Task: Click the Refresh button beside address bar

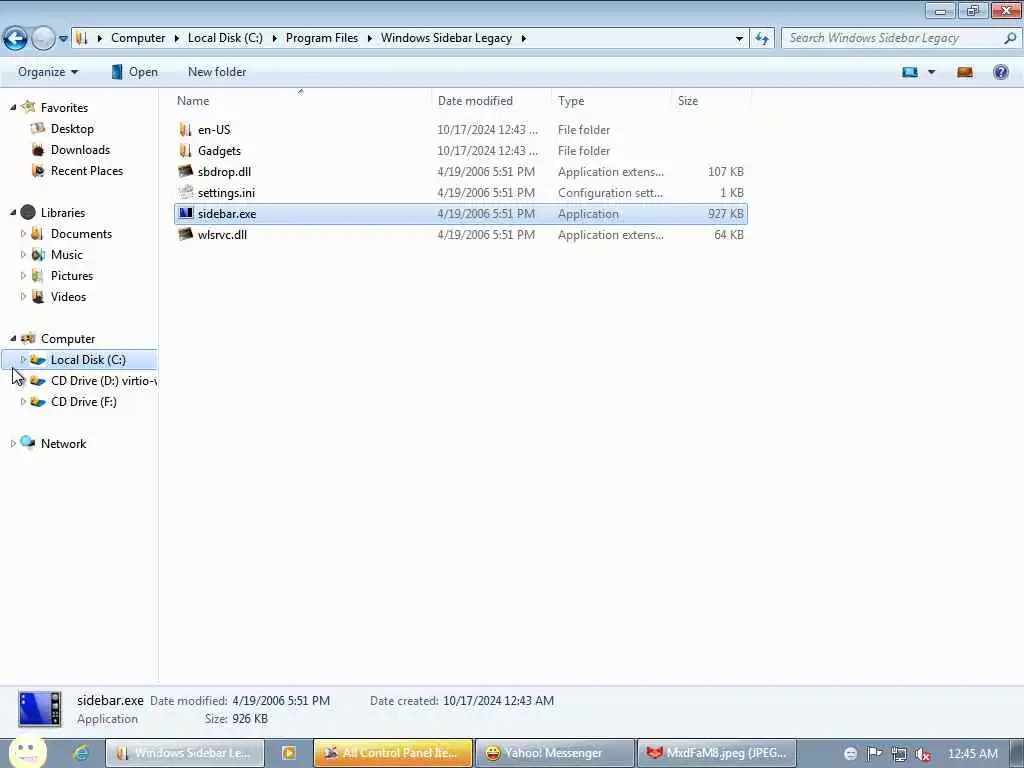Action: click(762, 39)
